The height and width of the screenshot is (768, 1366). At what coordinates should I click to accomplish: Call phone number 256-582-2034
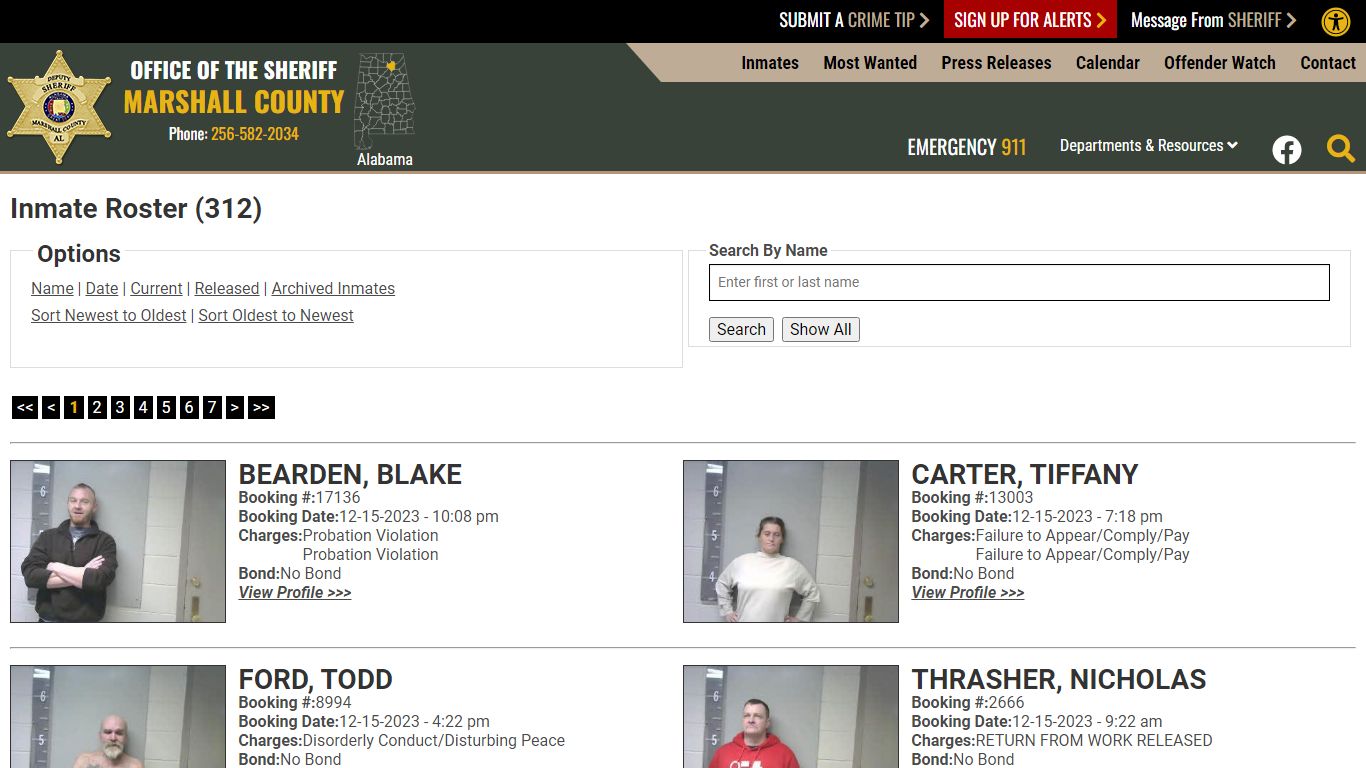[x=255, y=133]
